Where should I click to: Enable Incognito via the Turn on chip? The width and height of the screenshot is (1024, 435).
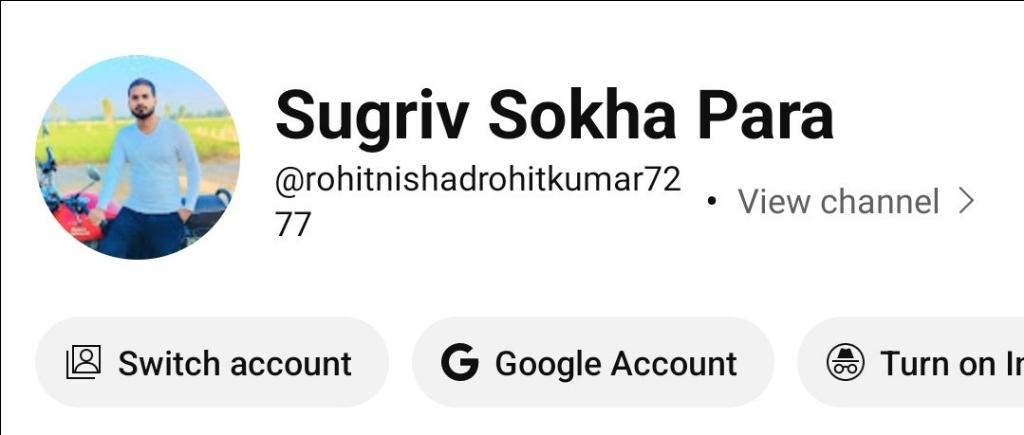pos(910,362)
